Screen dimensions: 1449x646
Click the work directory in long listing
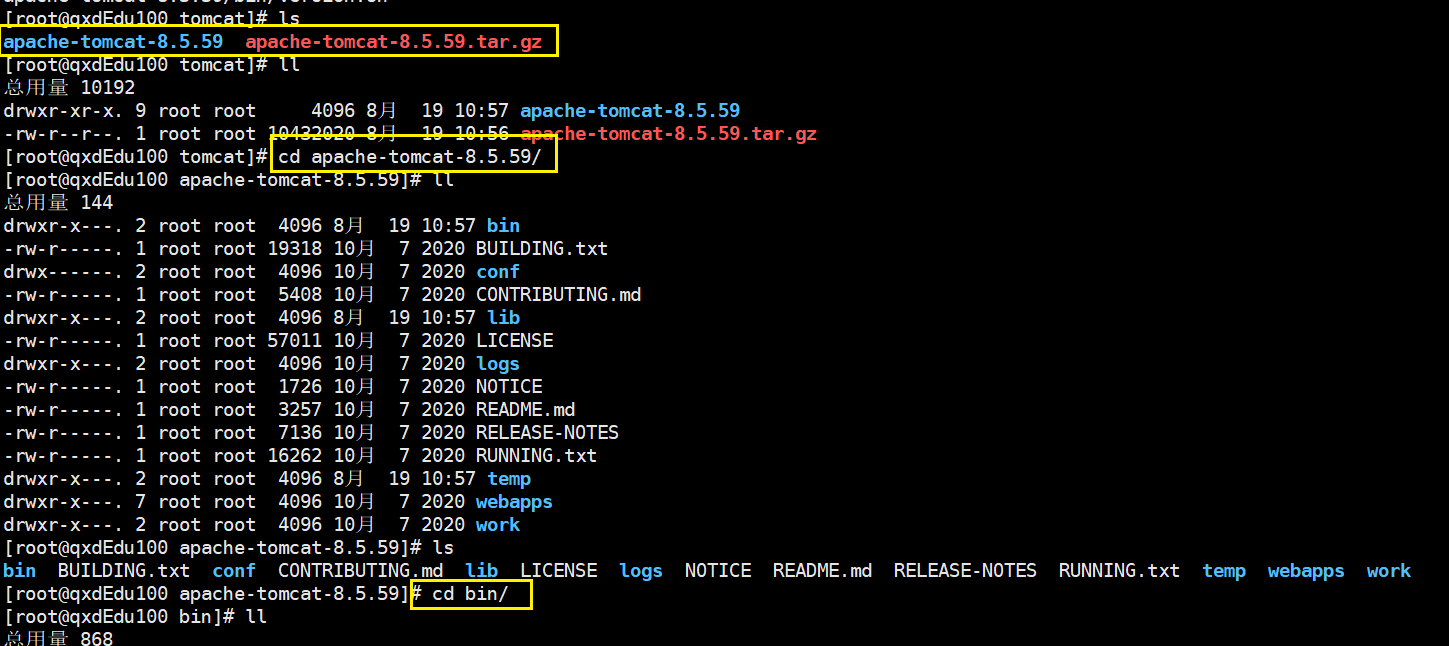498,525
